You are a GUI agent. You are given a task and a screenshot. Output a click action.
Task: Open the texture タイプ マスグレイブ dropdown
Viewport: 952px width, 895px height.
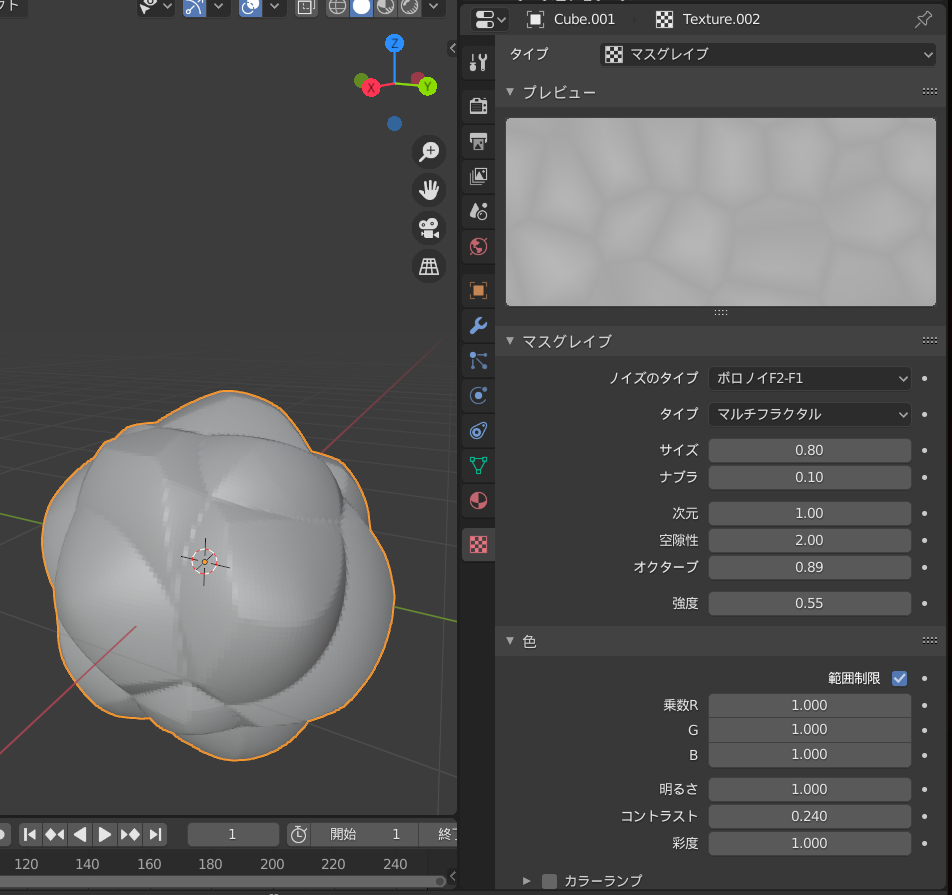coord(767,54)
